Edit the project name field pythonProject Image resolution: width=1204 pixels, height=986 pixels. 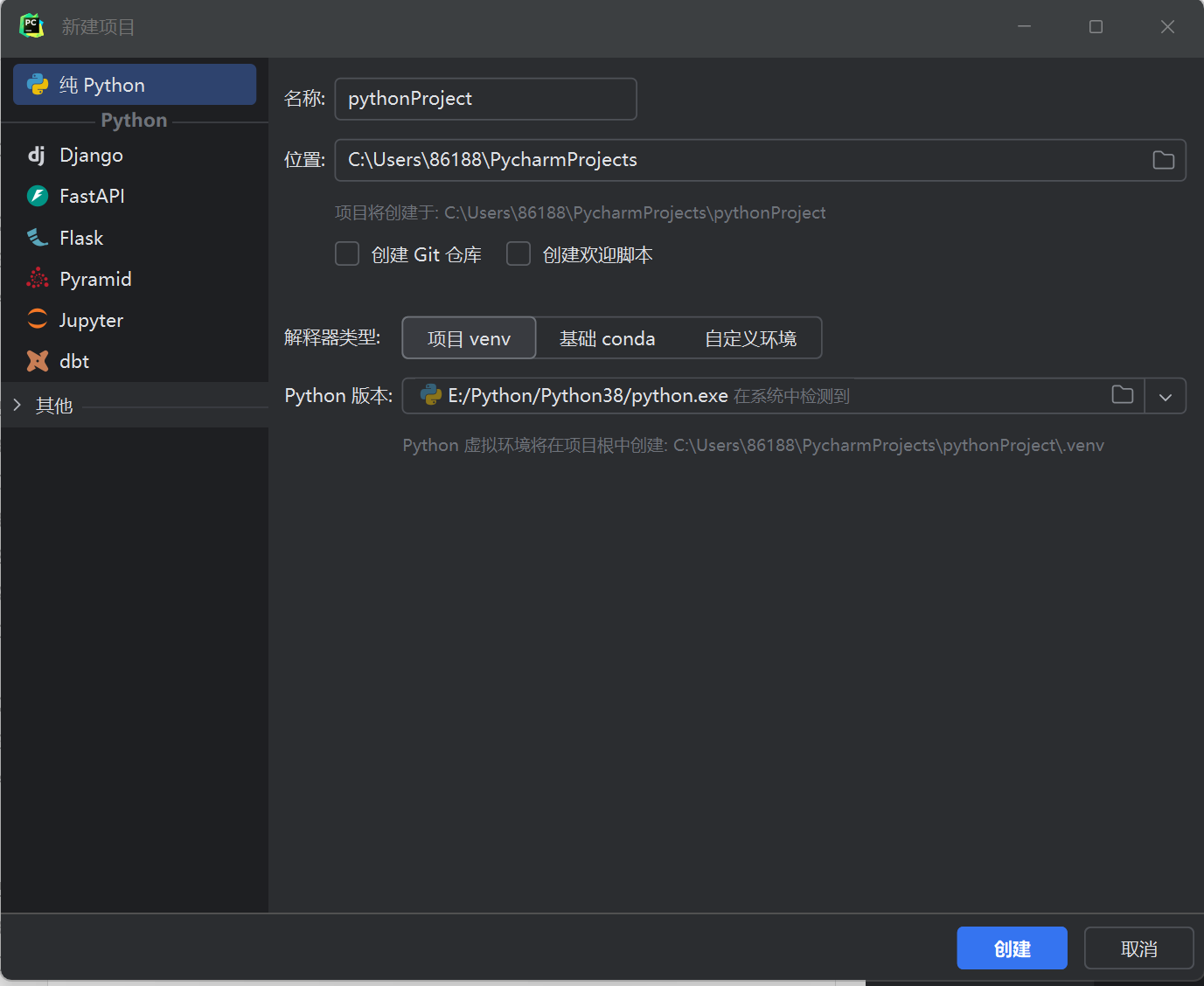point(485,99)
